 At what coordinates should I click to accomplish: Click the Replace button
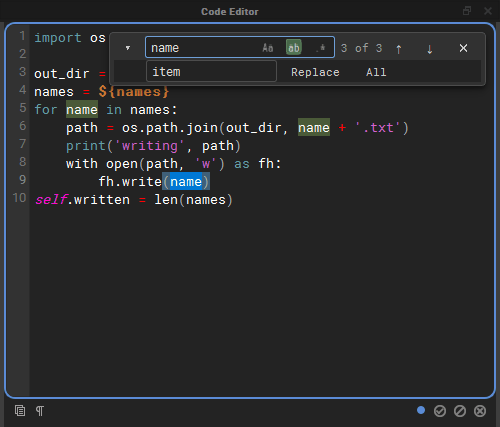click(315, 72)
